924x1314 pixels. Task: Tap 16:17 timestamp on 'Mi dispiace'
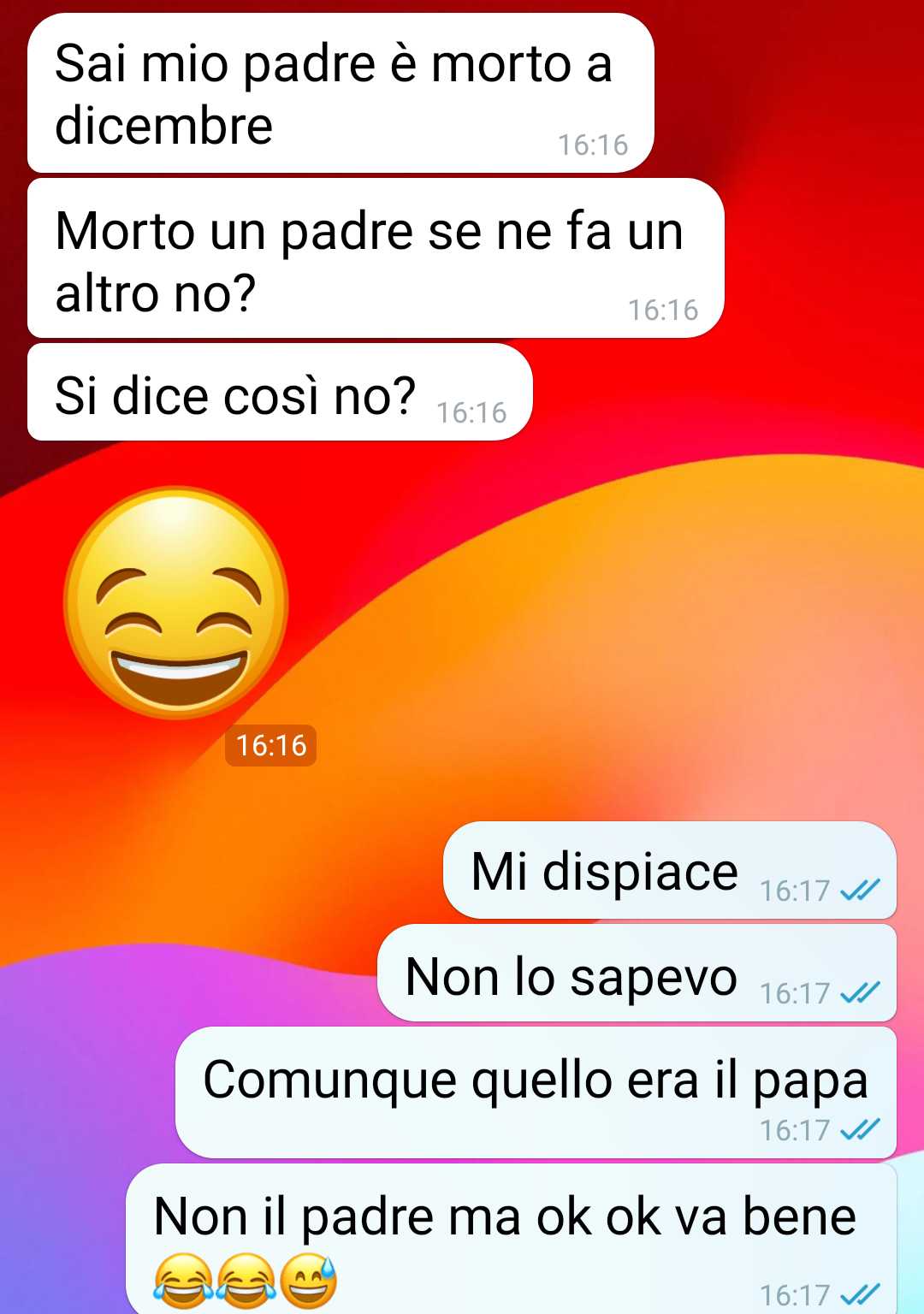pos(795,891)
